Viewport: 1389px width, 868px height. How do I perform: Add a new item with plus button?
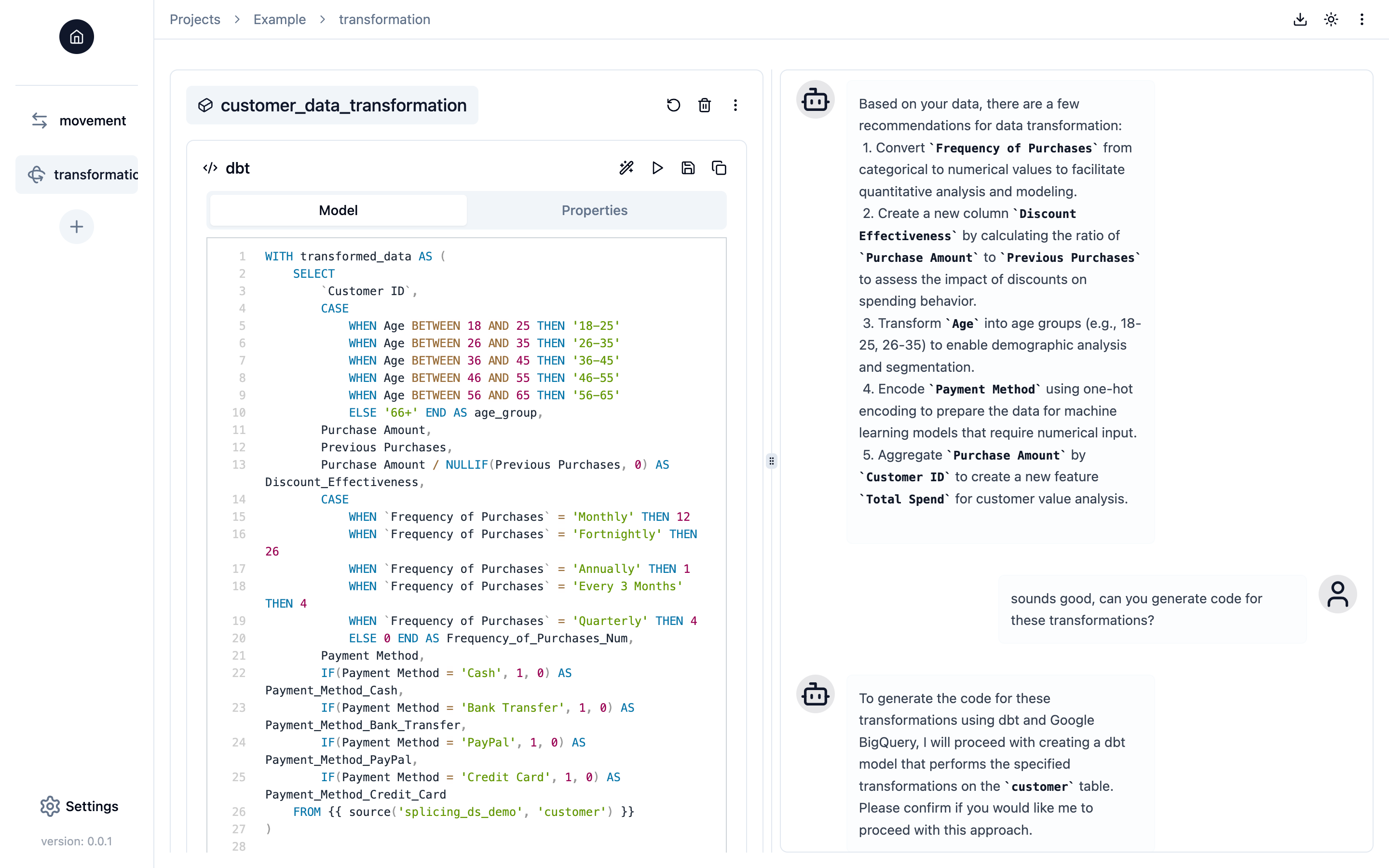pos(76,227)
